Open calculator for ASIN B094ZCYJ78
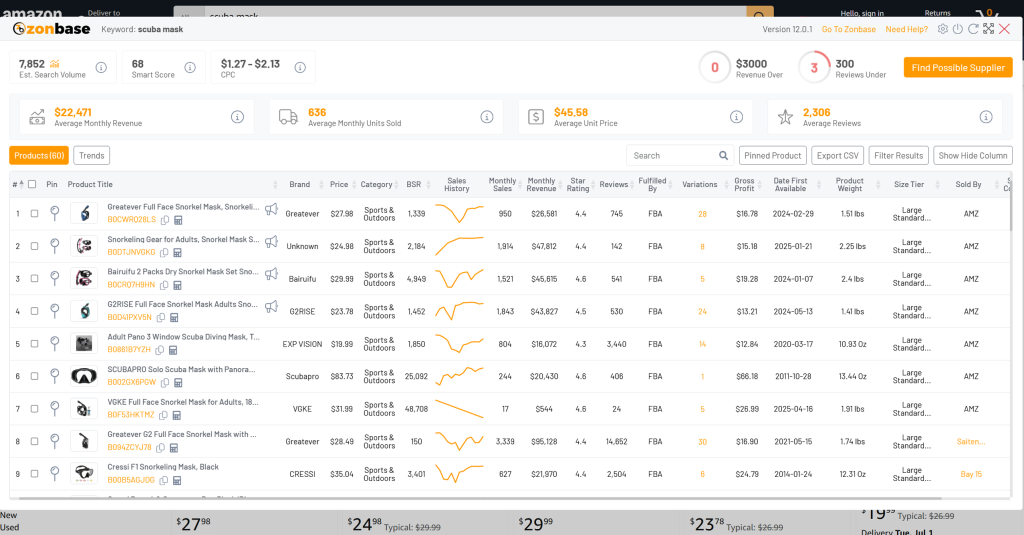 point(174,447)
